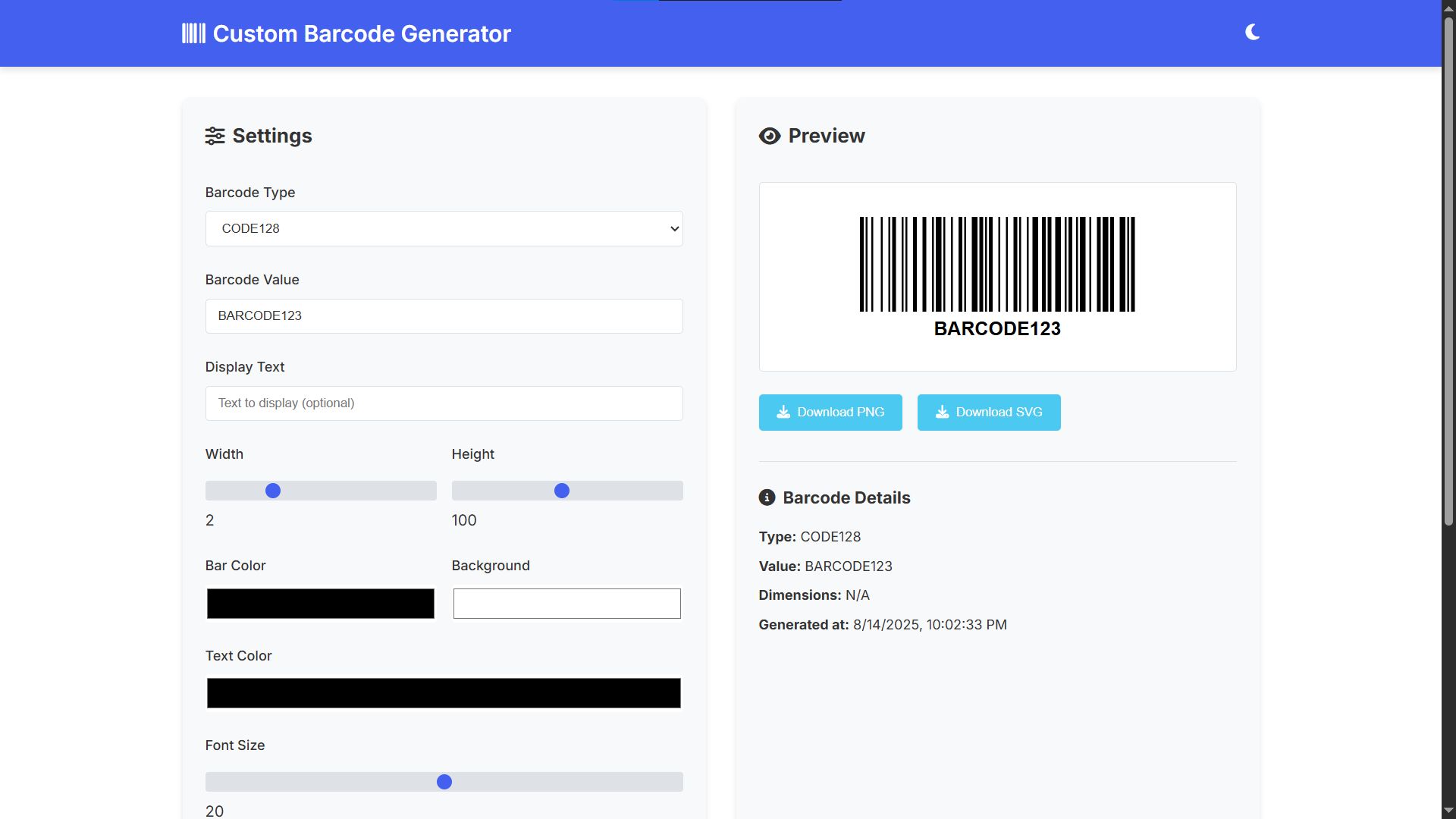This screenshot has width=1456, height=819.
Task: Open the Barcode Type dropdown
Action: pyautogui.click(x=444, y=228)
